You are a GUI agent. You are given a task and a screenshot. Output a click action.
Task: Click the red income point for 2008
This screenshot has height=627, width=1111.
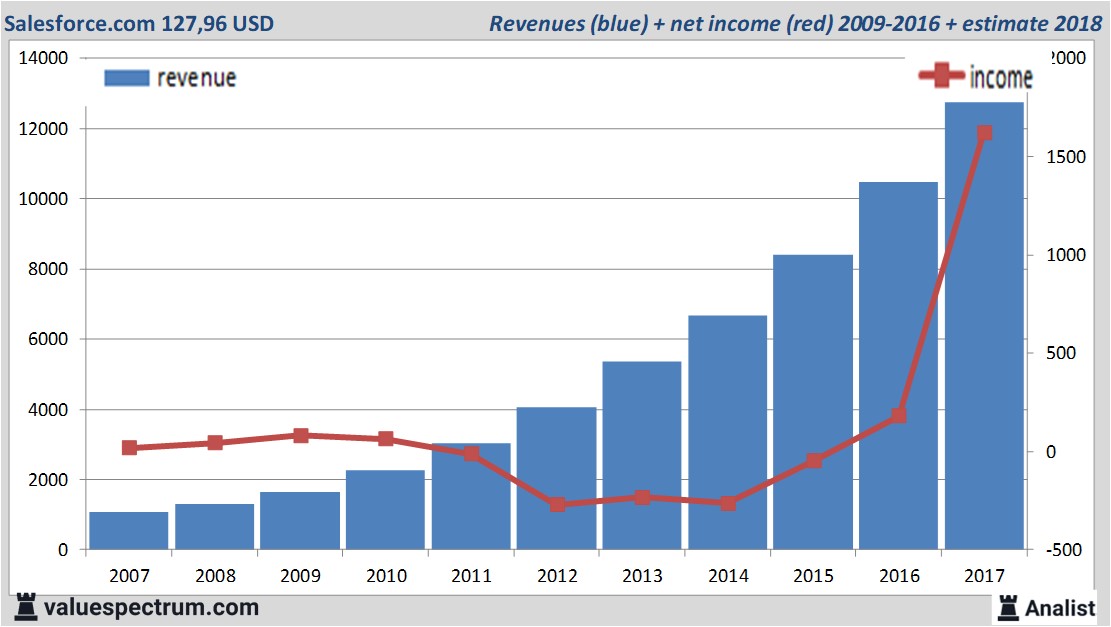215,443
